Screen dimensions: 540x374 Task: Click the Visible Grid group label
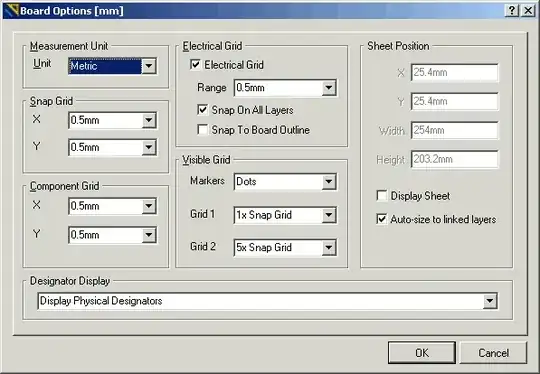[x=206, y=160]
